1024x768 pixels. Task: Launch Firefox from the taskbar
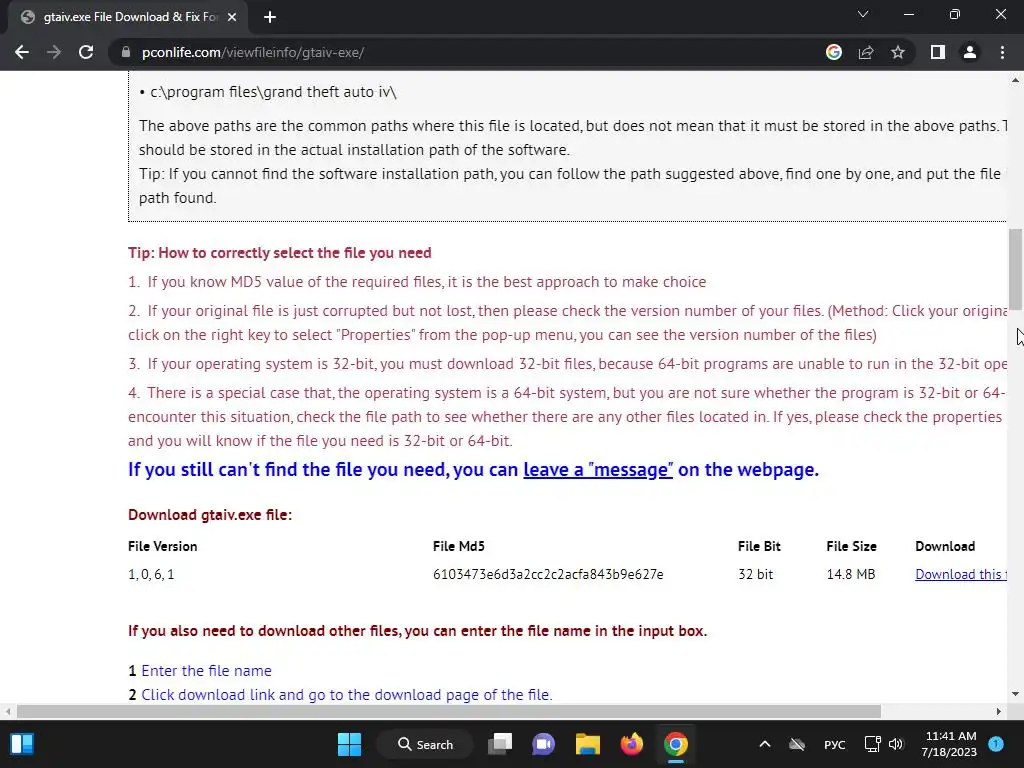point(632,744)
